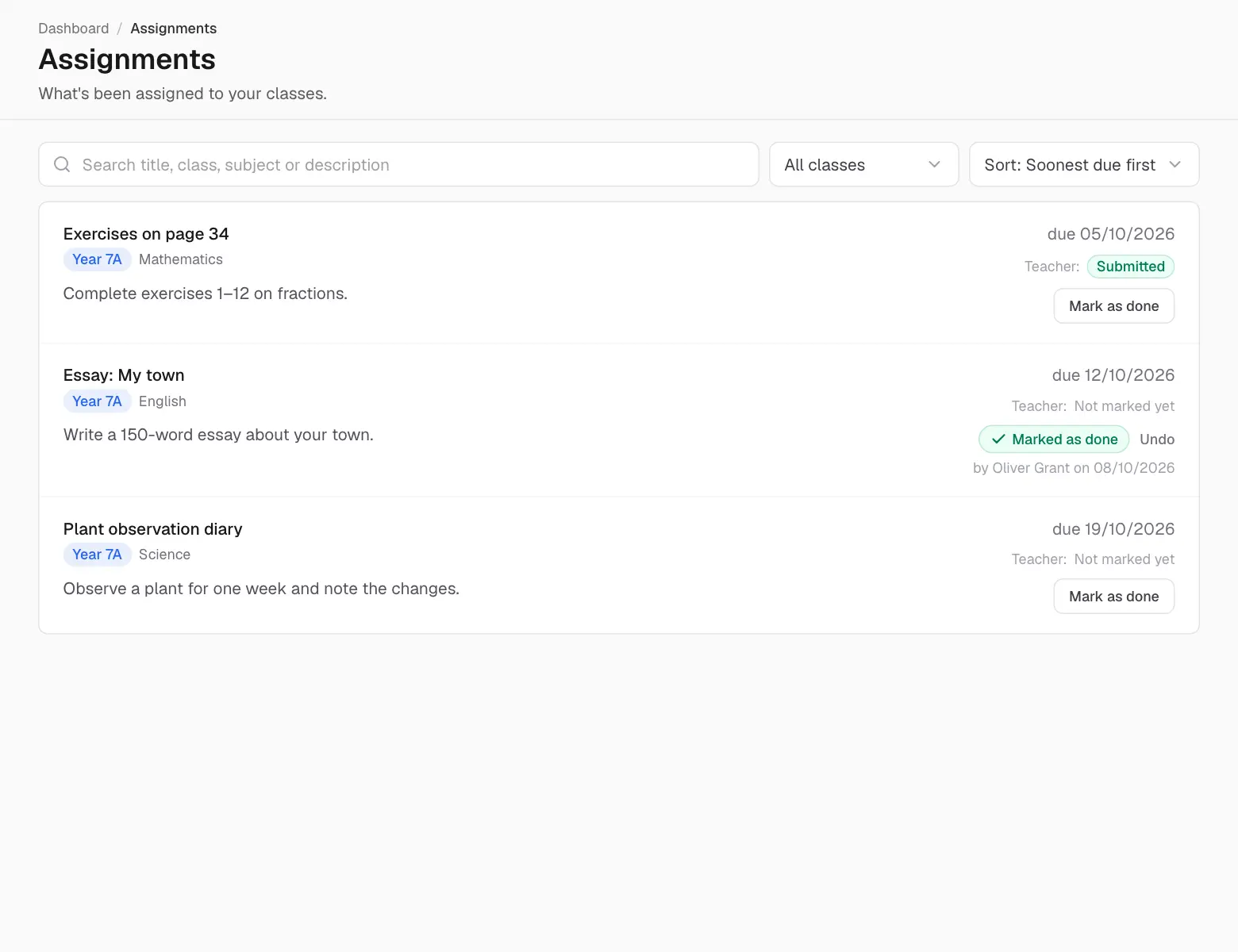Focus the search title, class, subject field
Viewport: 1238px width, 952px height.
(398, 164)
